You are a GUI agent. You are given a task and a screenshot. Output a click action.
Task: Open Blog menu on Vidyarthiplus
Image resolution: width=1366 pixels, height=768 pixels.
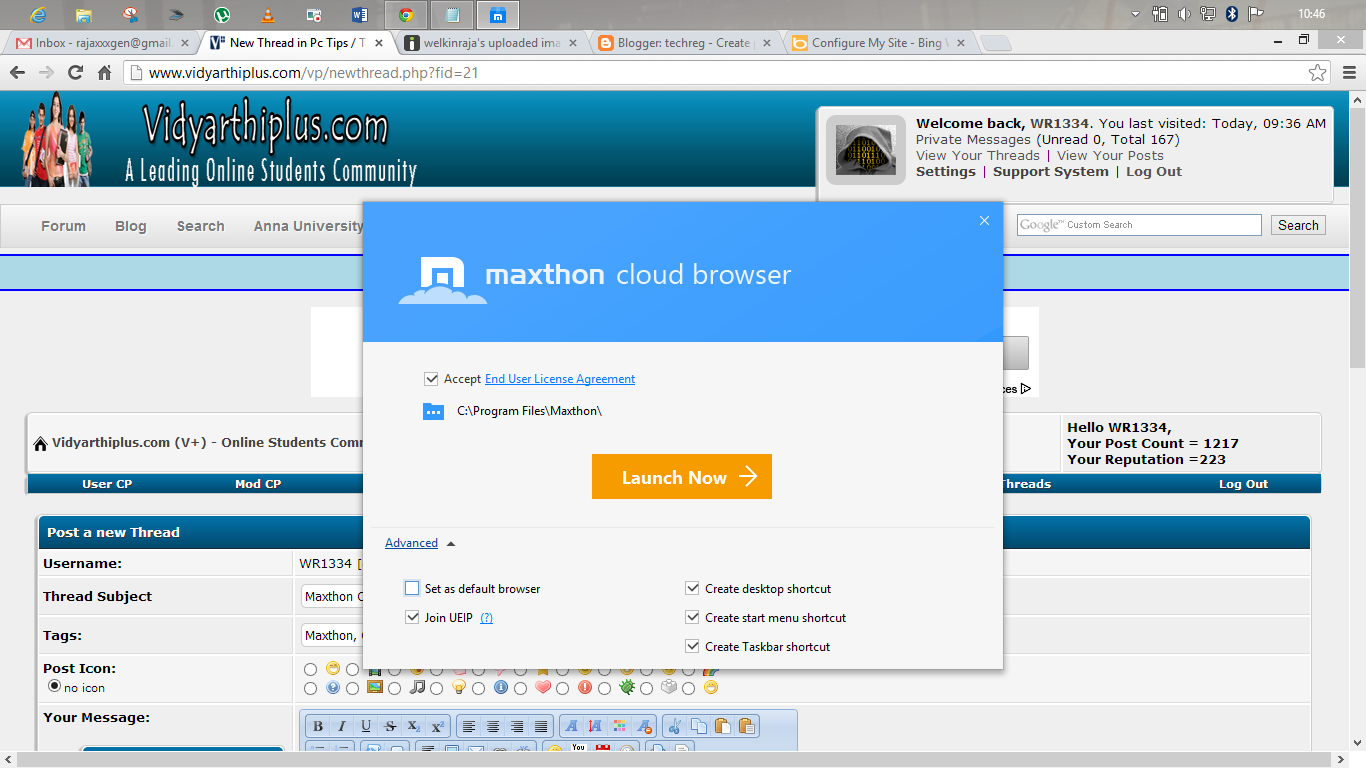[x=130, y=226]
